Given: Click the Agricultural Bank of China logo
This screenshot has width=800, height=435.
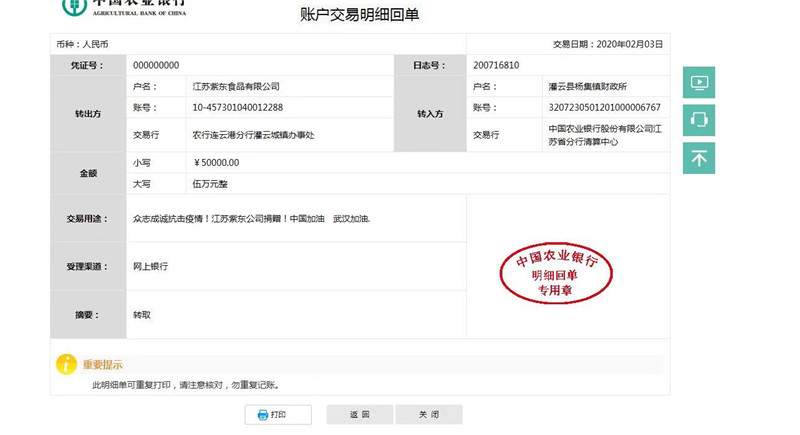Looking at the screenshot, I should [x=124, y=8].
